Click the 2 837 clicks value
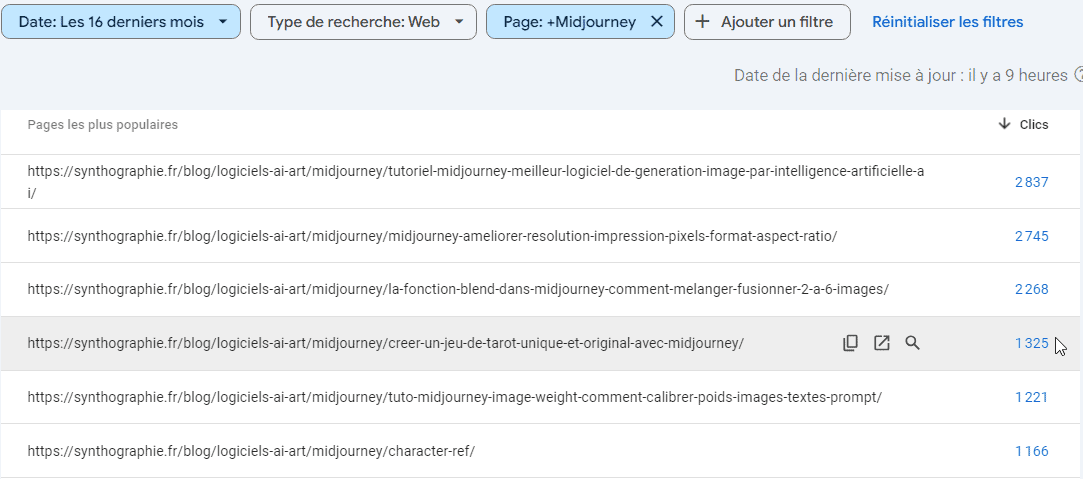 pyautogui.click(x=1032, y=182)
